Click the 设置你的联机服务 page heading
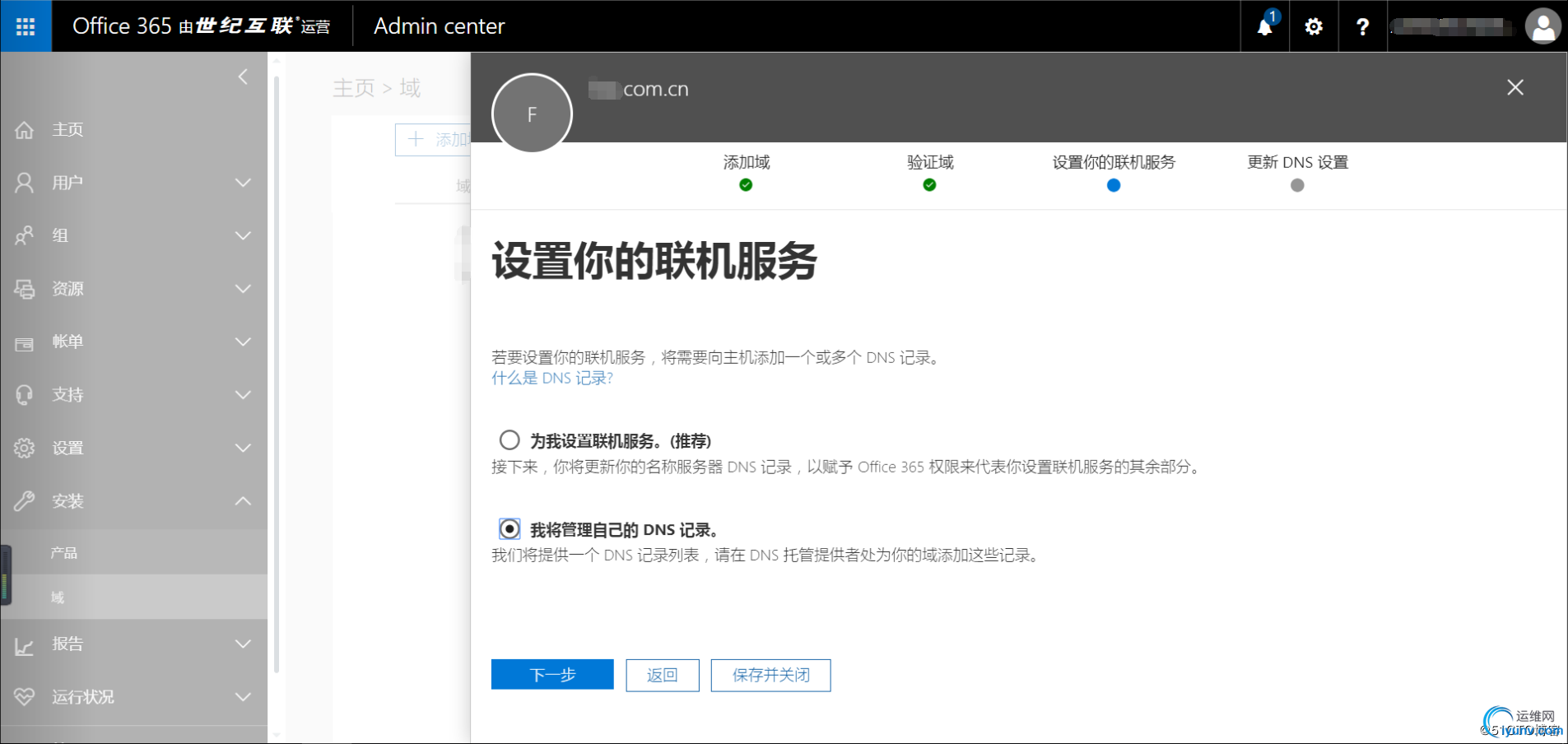This screenshot has width=1568, height=744. pyautogui.click(x=654, y=261)
